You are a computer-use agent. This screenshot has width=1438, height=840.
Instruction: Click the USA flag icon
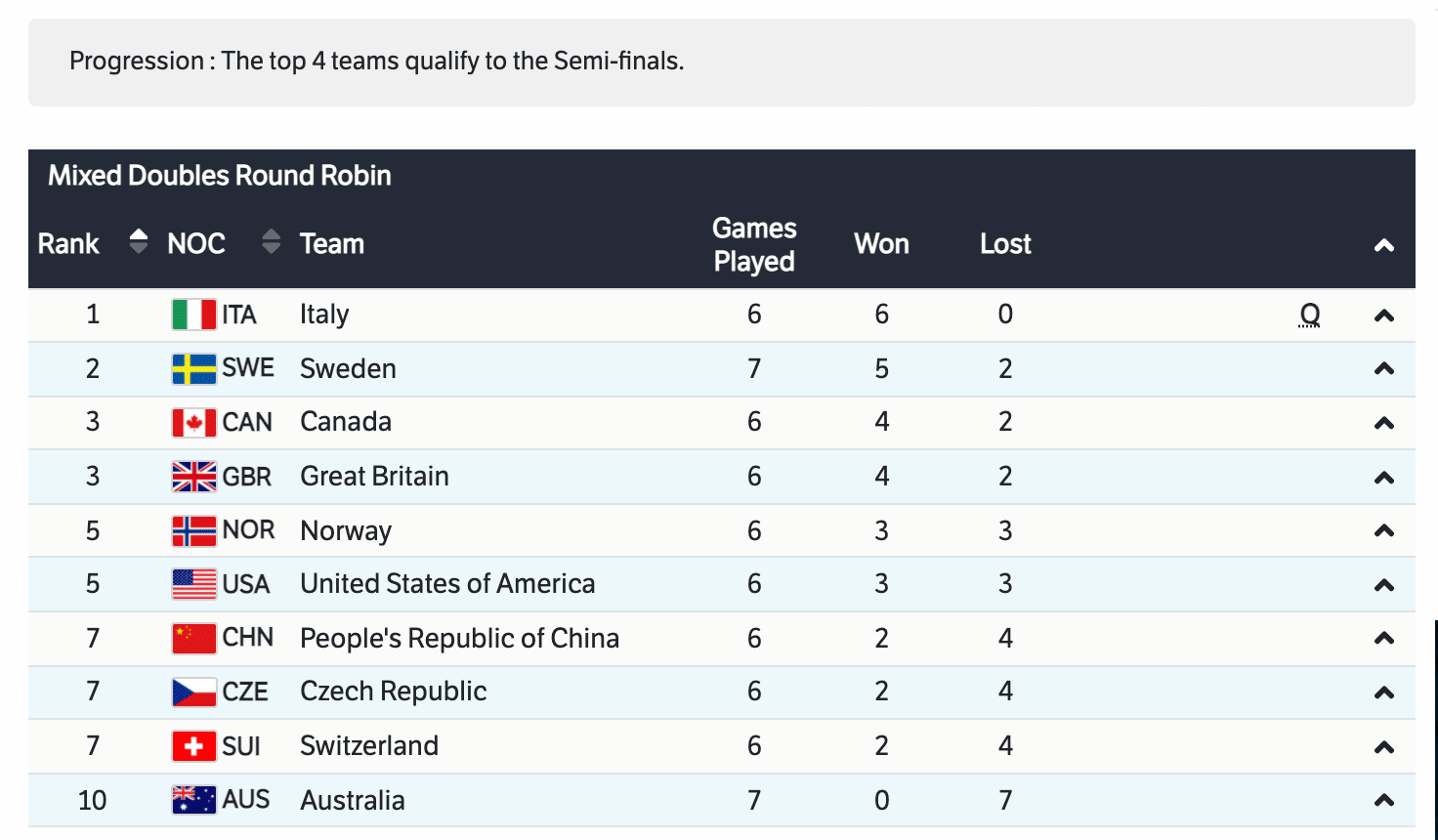click(193, 584)
